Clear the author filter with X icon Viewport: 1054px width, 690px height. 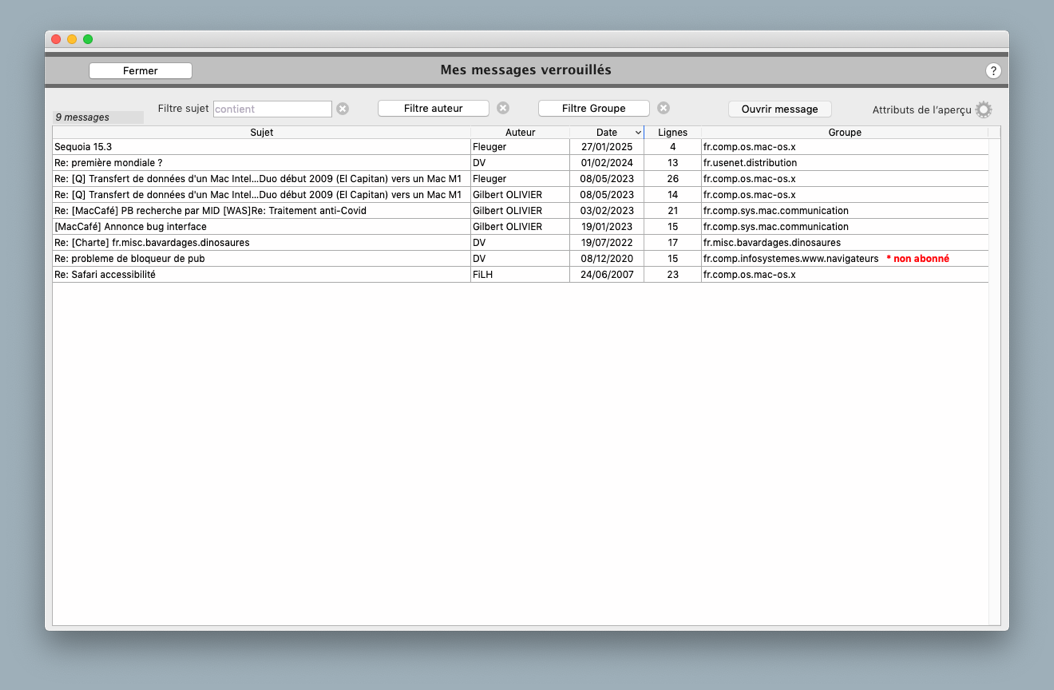(503, 108)
